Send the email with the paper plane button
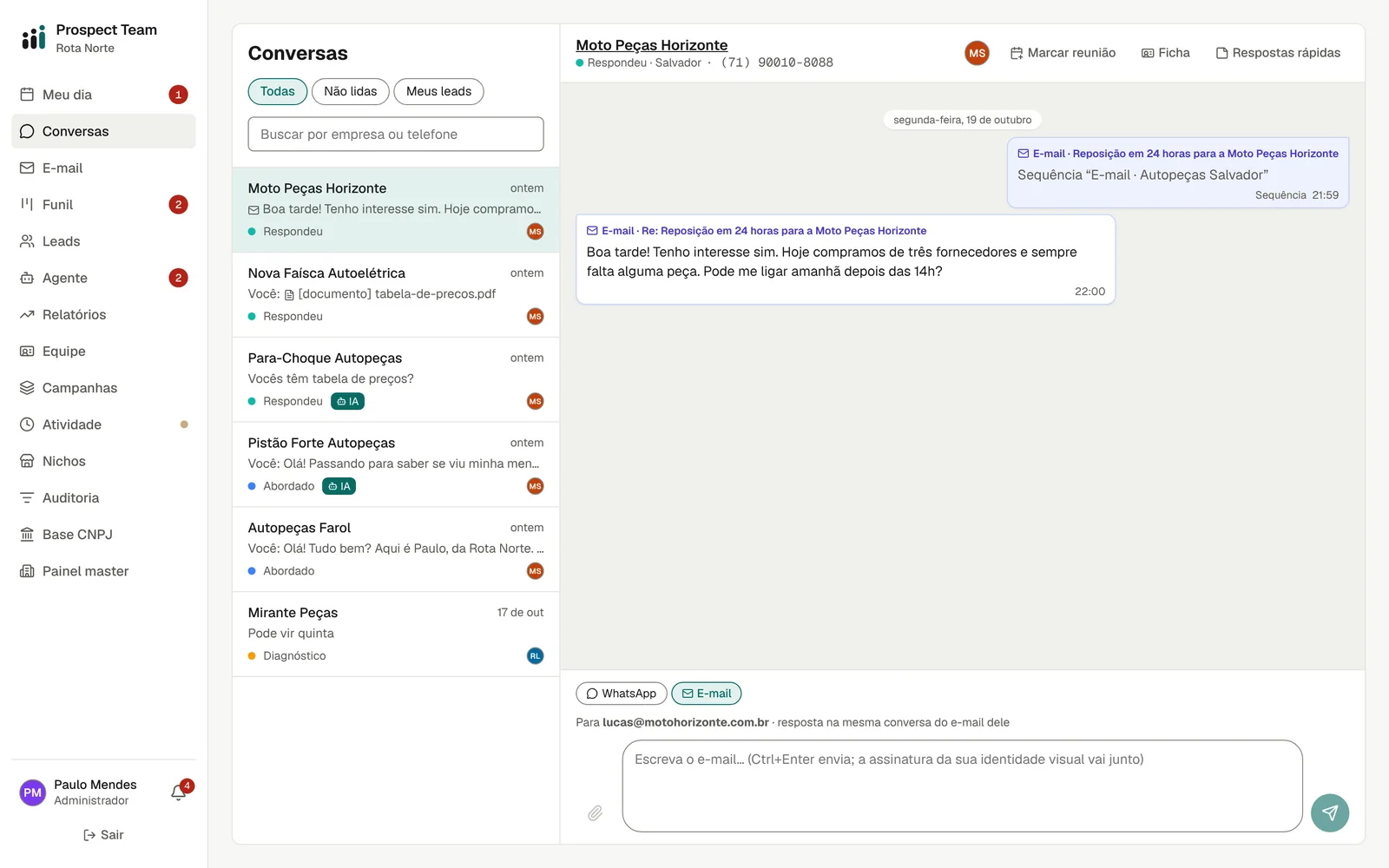Screen dimensions: 1389x868 1330,813
